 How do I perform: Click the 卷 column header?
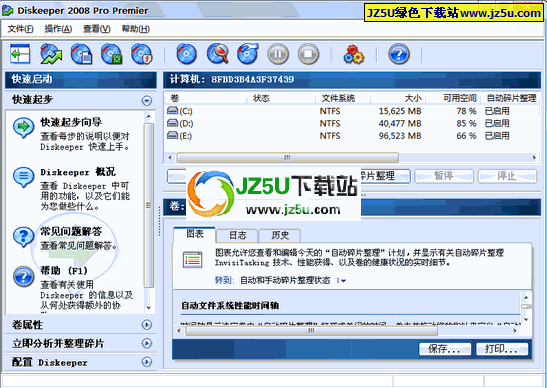206,98
